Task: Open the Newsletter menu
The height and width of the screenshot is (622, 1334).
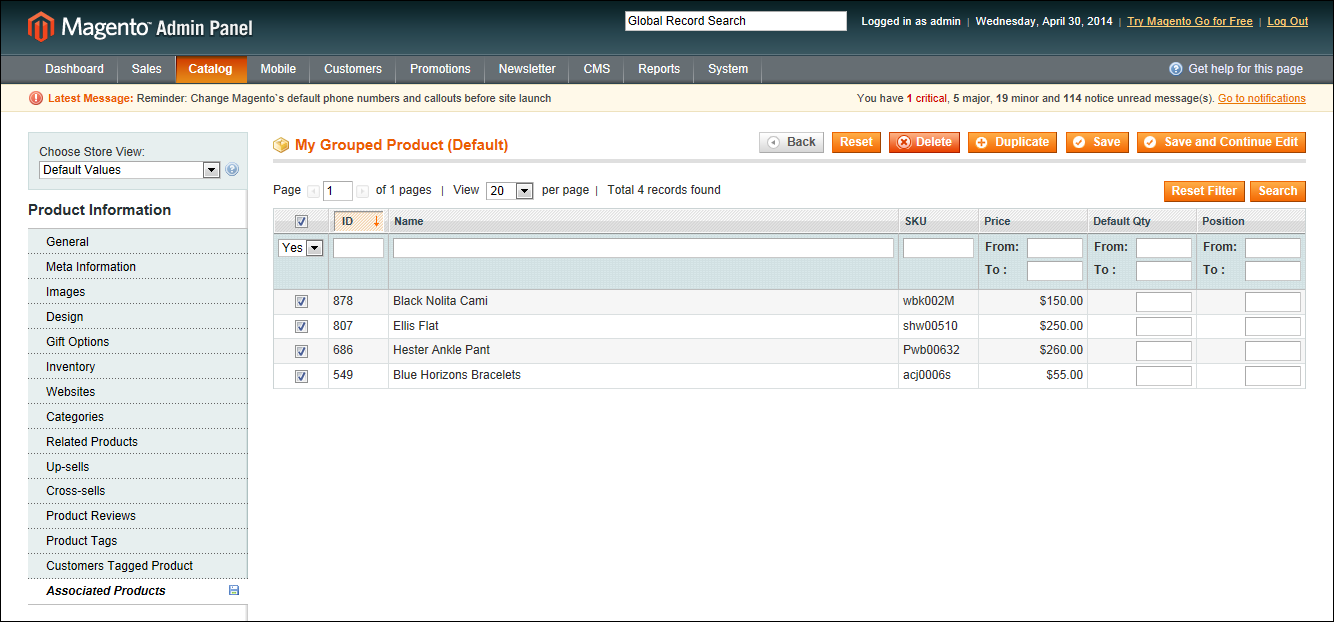Action: (x=527, y=69)
